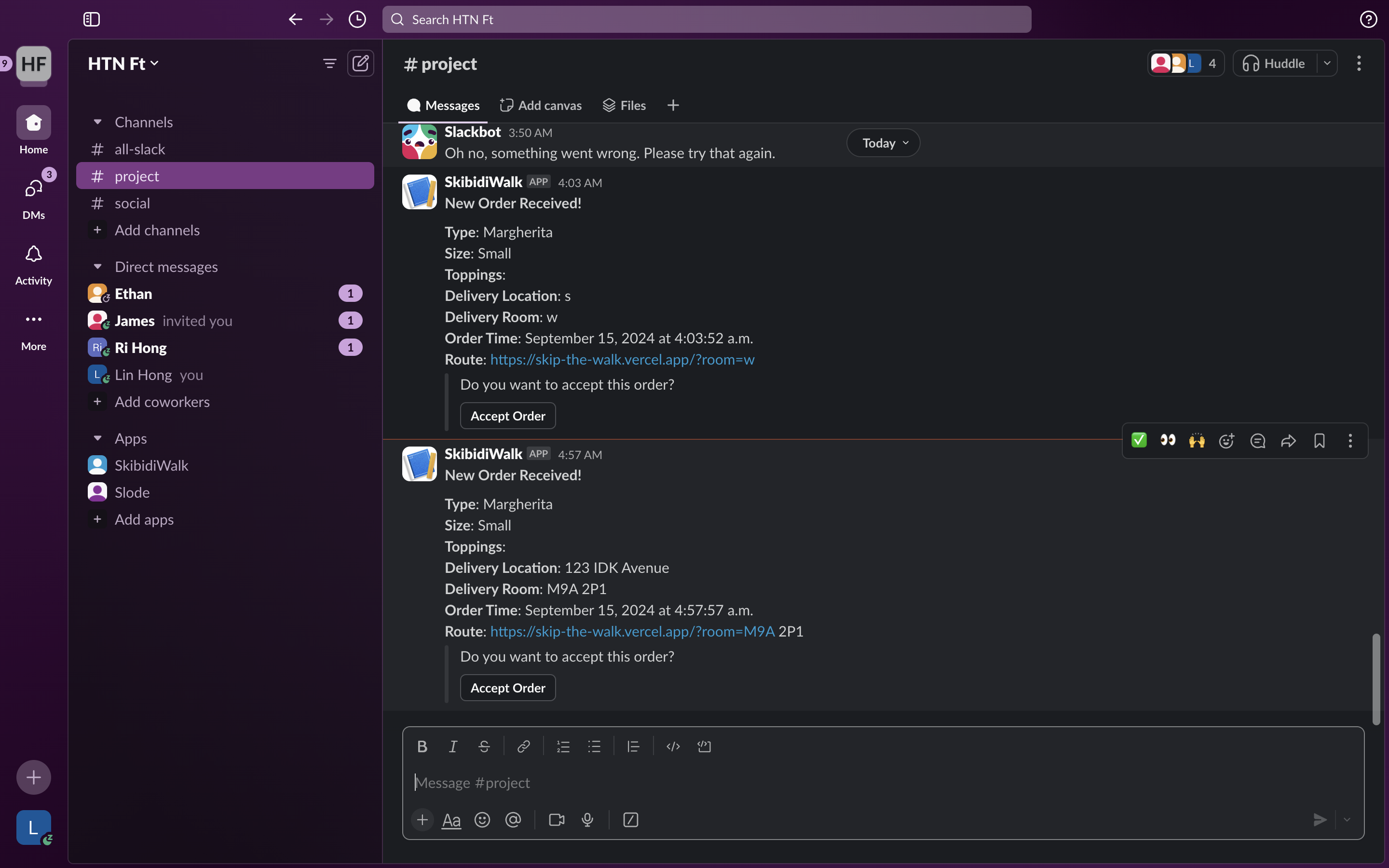Open the Today date dropdown
This screenshot has width=1389, height=868.
884,143
